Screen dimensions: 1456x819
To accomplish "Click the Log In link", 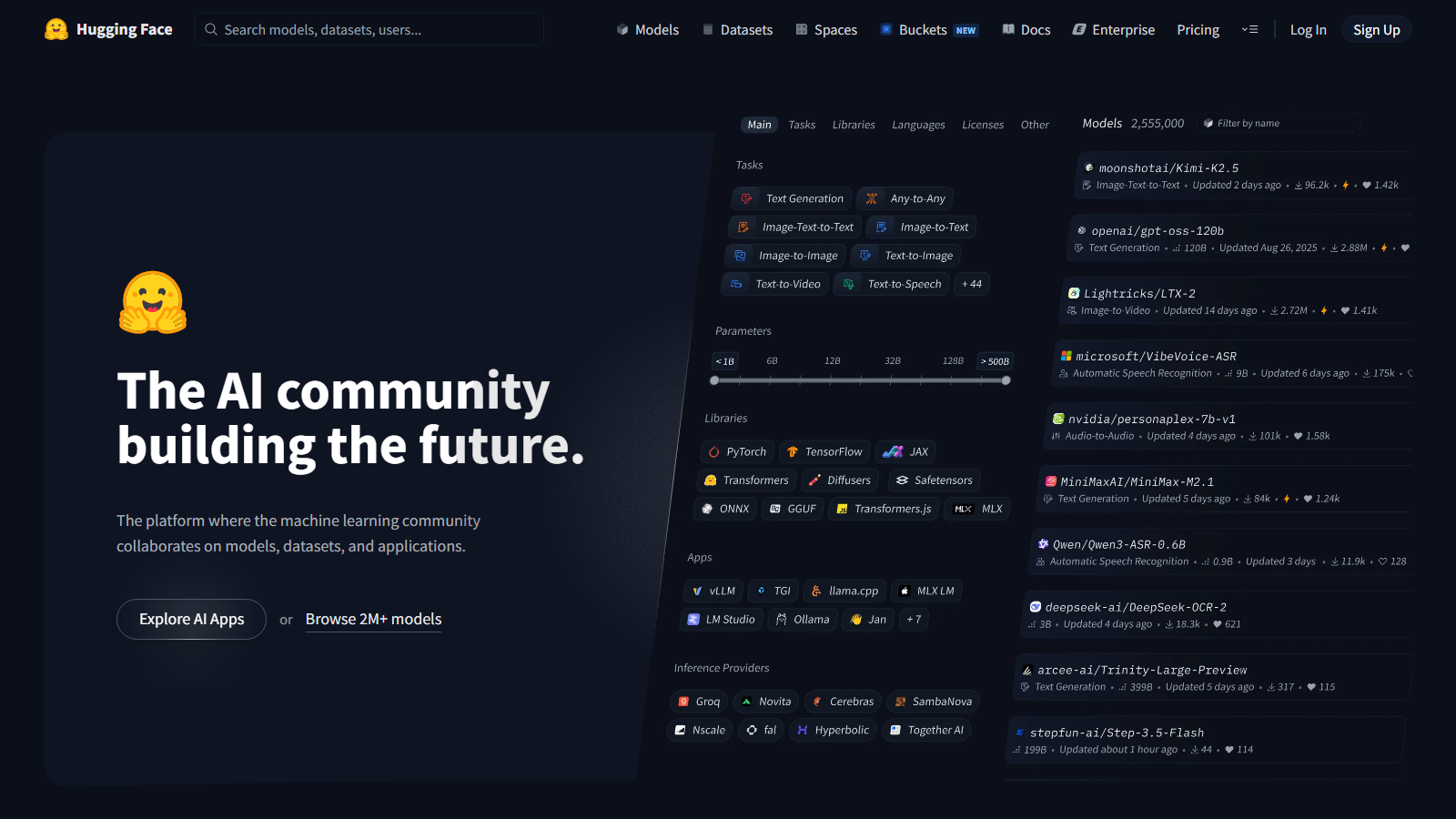I will [1308, 30].
